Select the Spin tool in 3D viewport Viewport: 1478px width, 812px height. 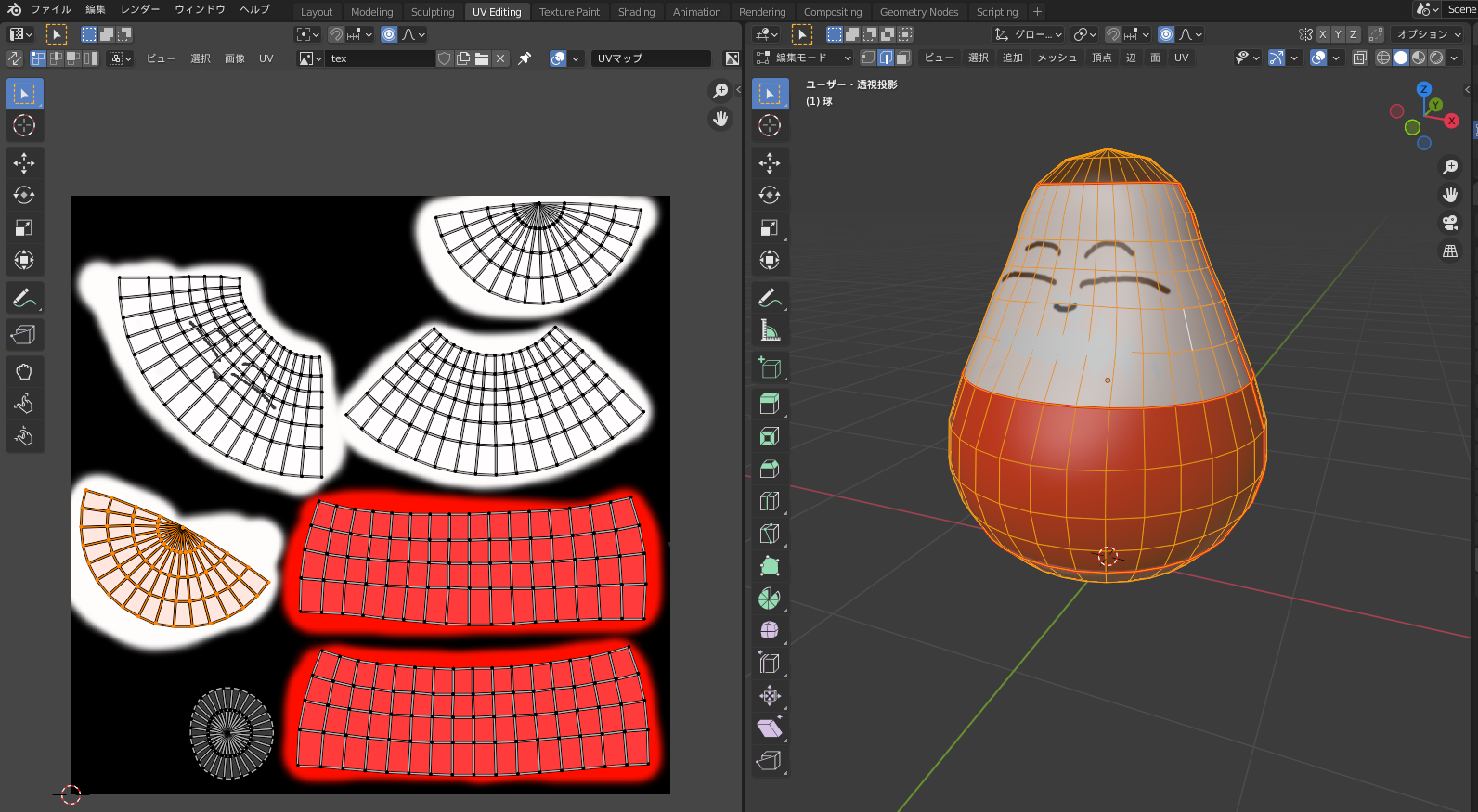coord(769,599)
